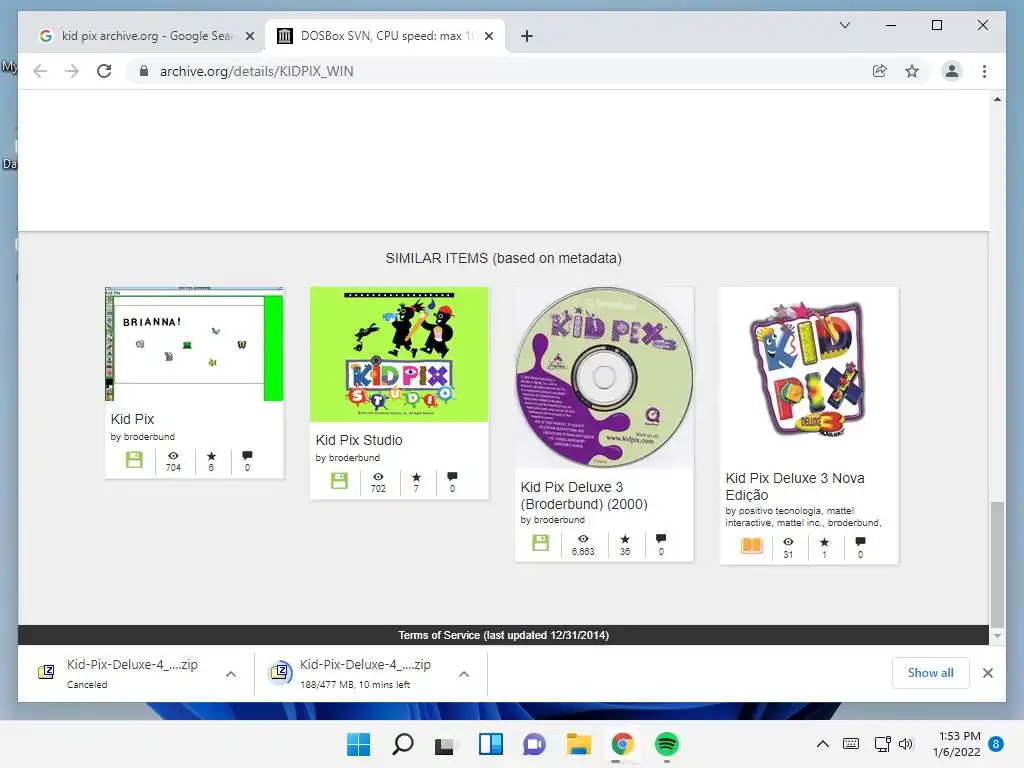Open the Kid Pix title link
Screen dimensions: 1024x768
133,419
